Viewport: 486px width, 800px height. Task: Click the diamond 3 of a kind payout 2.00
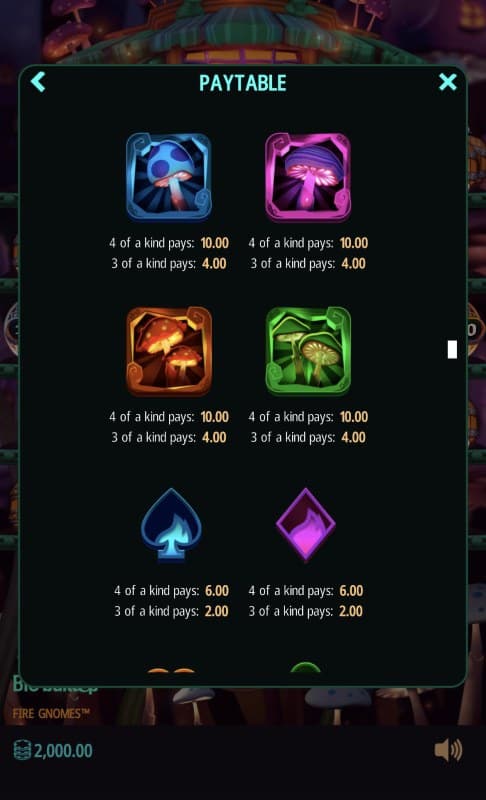pos(351,611)
